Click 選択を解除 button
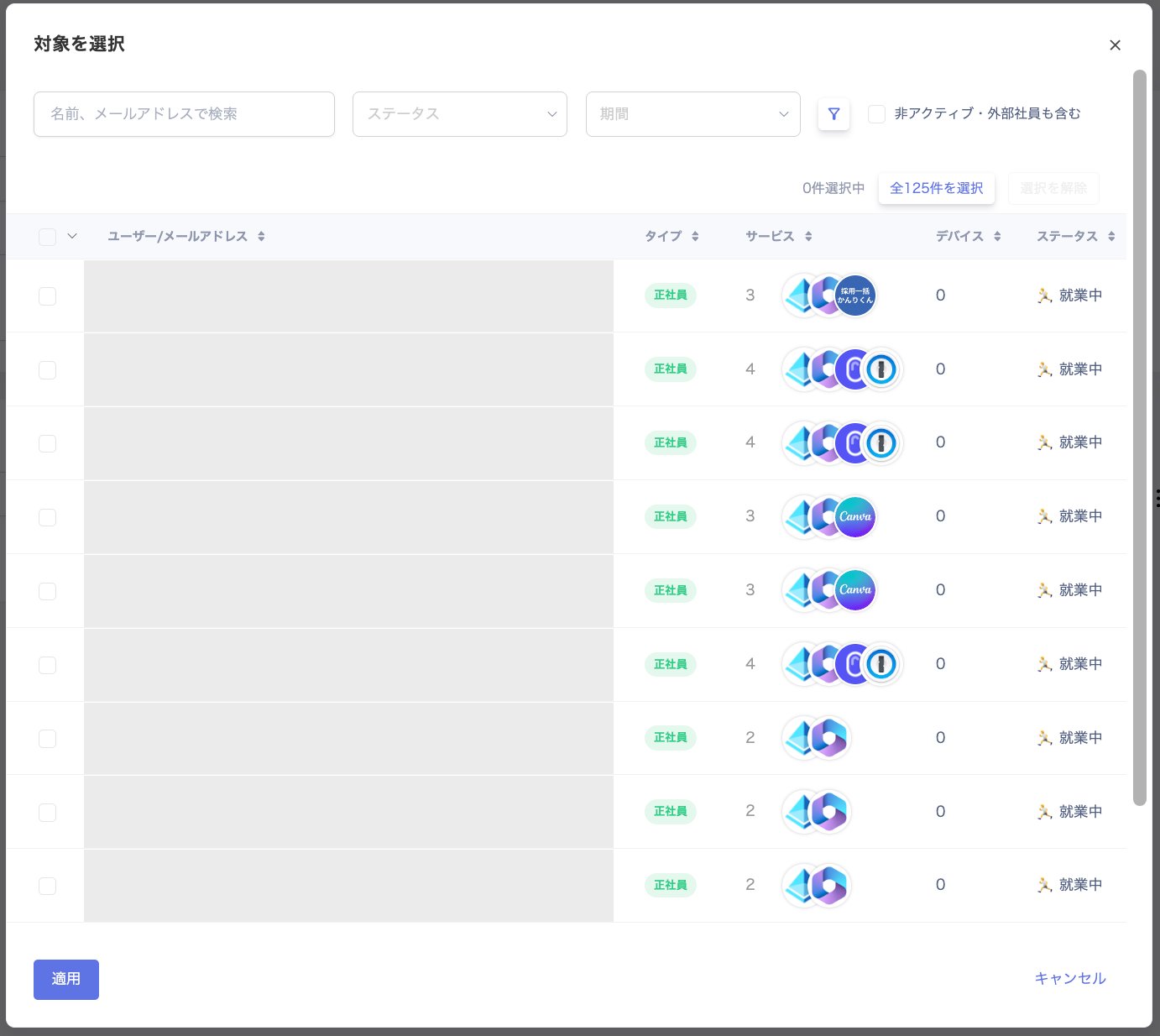This screenshot has height=1036, width=1160. tap(1053, 189)
